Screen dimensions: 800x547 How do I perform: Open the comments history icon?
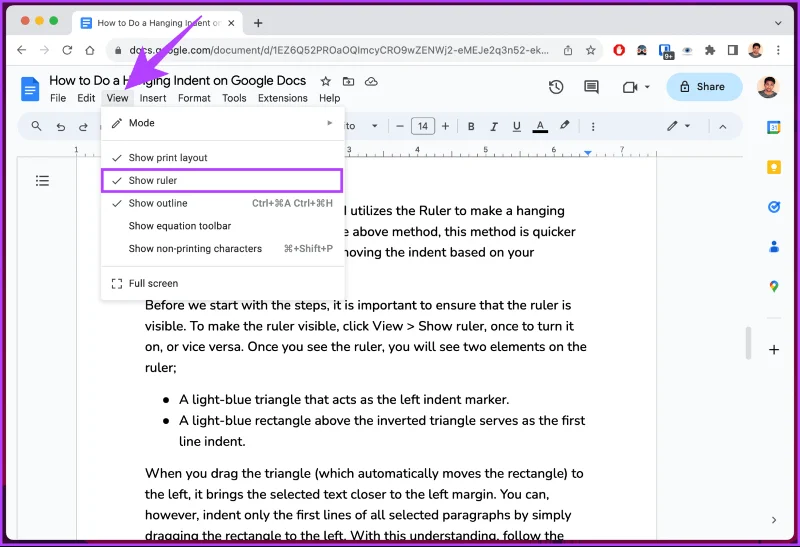(591, 87)
